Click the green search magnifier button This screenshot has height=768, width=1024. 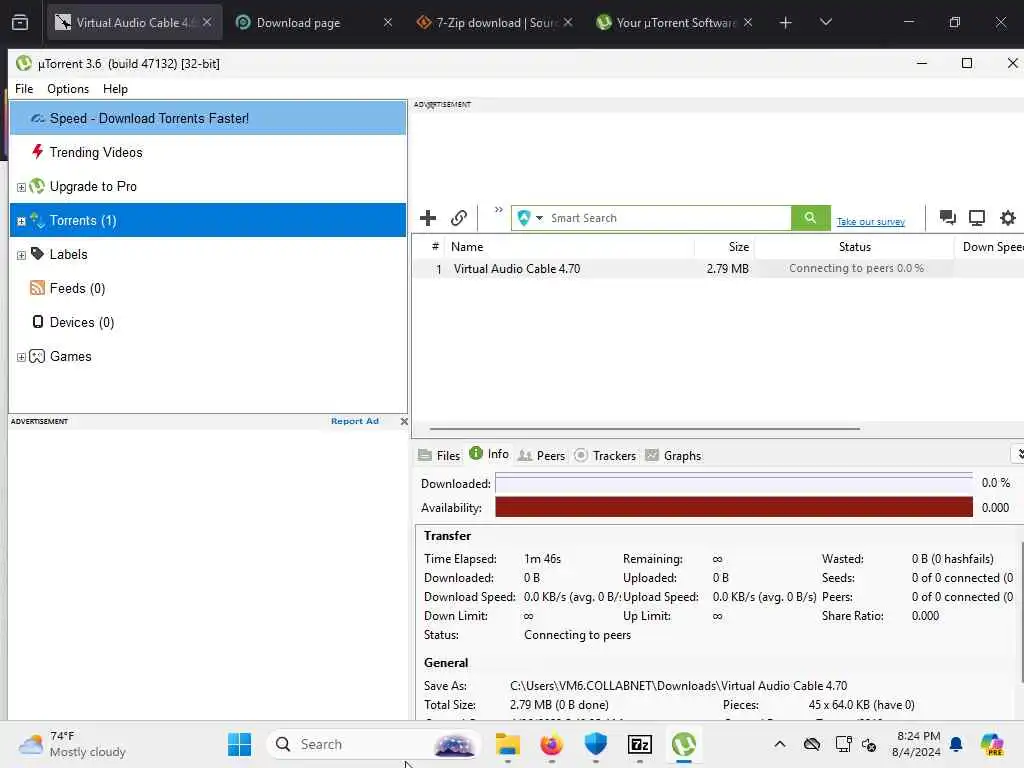point(810,217)
